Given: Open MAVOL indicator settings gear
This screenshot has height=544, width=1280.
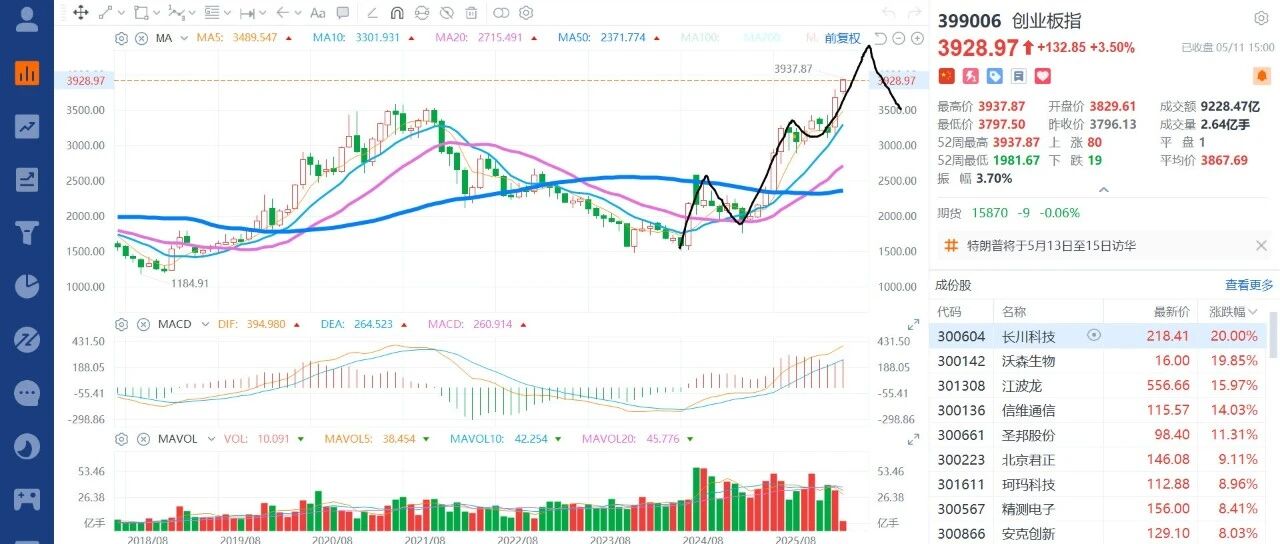Looking at the screenshot, I should point(122,438).
